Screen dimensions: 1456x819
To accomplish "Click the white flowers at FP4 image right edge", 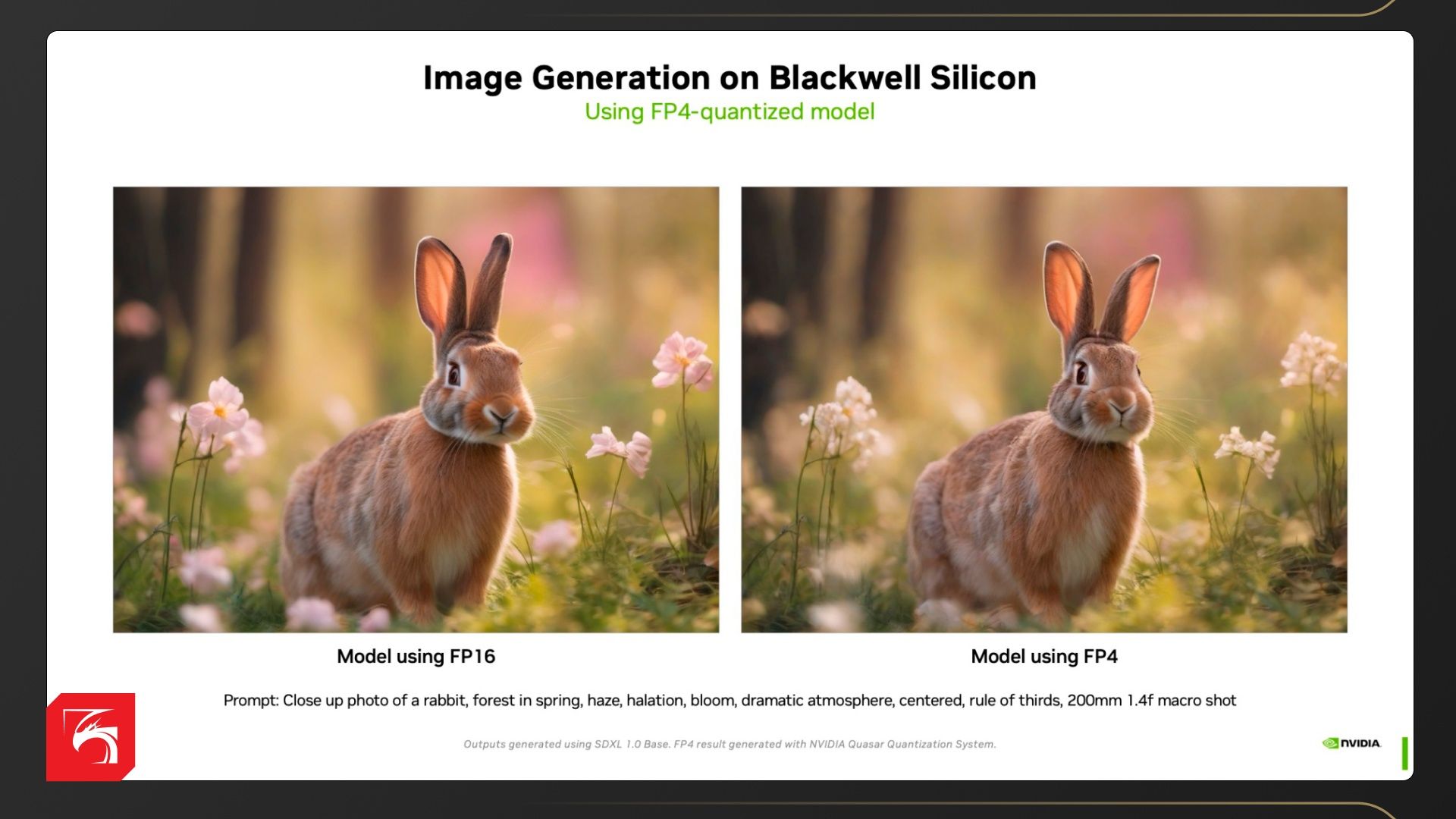I will [x=1312, y=362].
